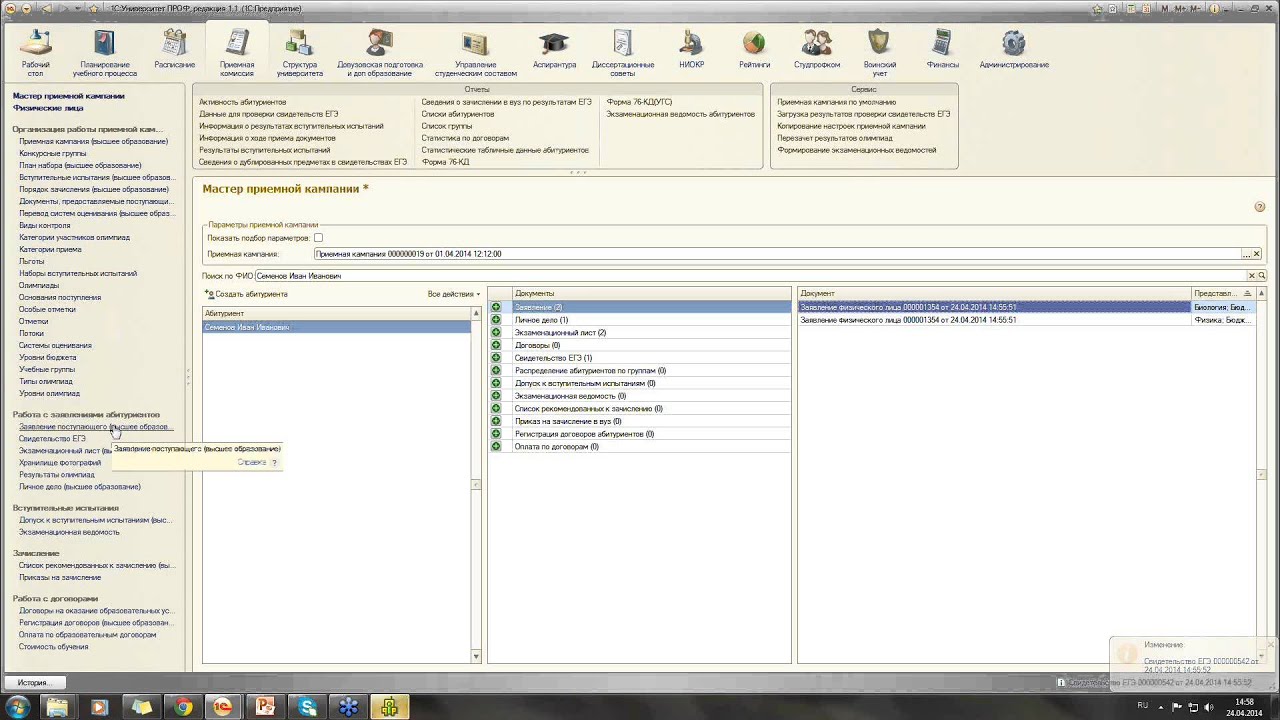Viewport: 1280px width, 720px height.
Task: Open the clock showing 14:58
Action: pyautogui.click(x=1245, y=707)
